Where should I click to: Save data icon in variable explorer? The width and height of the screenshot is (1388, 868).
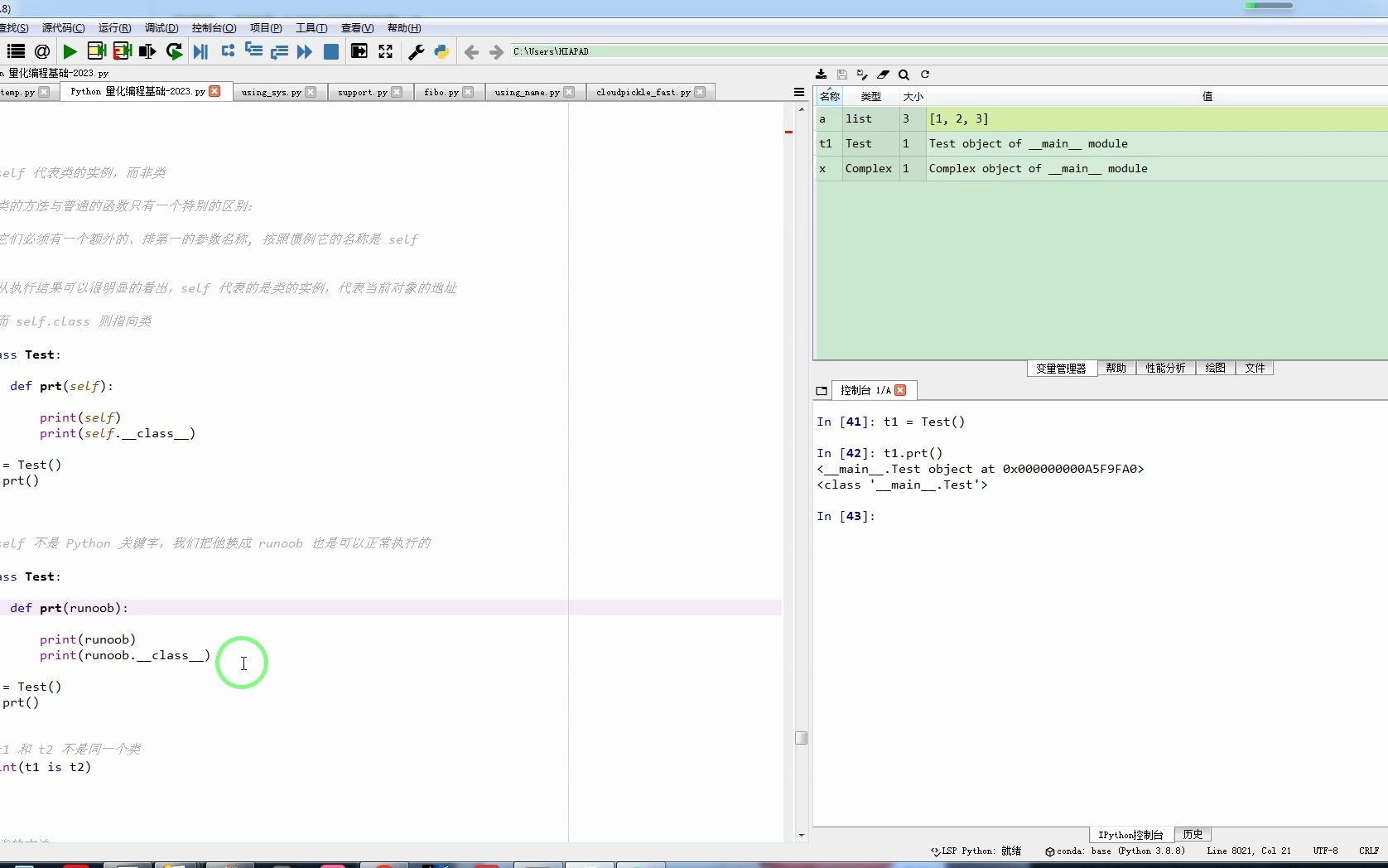tap(841, 74)
